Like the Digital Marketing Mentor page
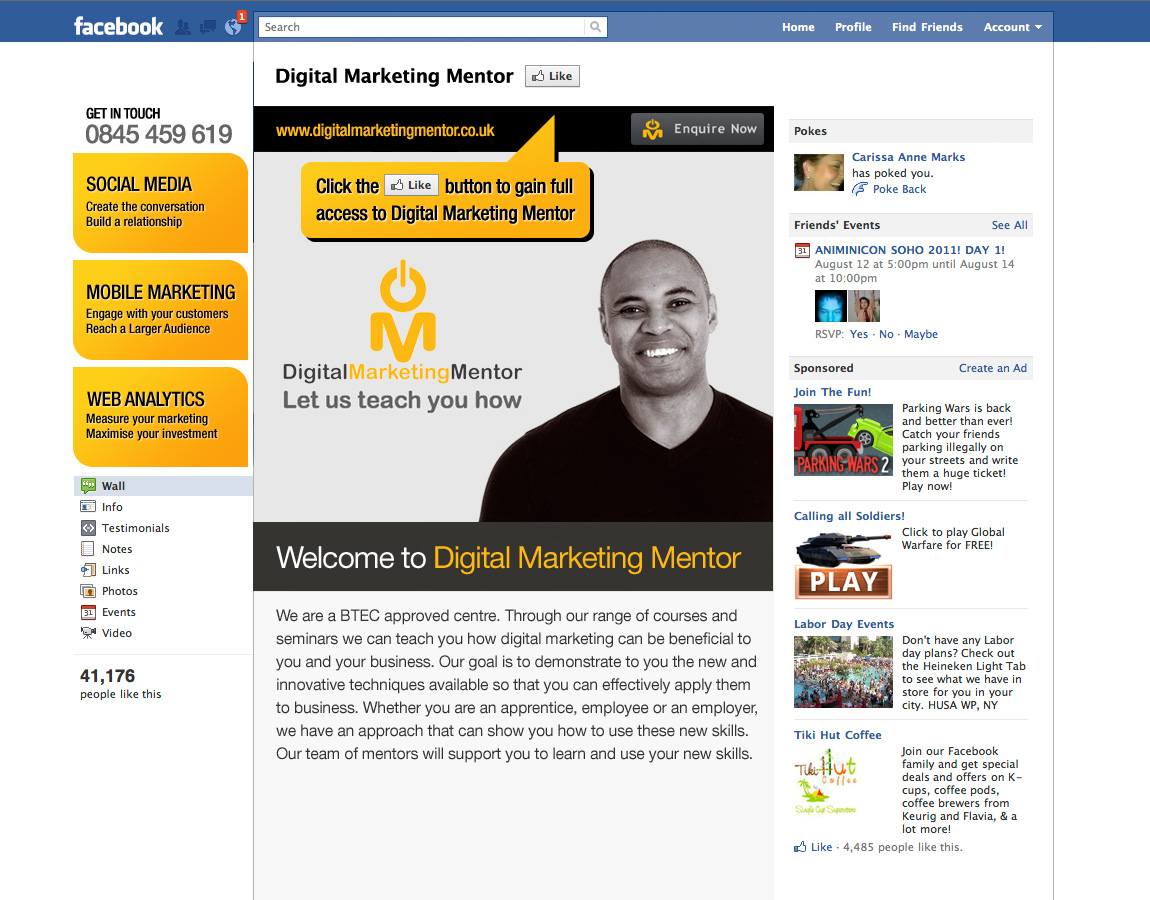The height and width of the screenshot is (900, 1150). (x=552, y=76)
